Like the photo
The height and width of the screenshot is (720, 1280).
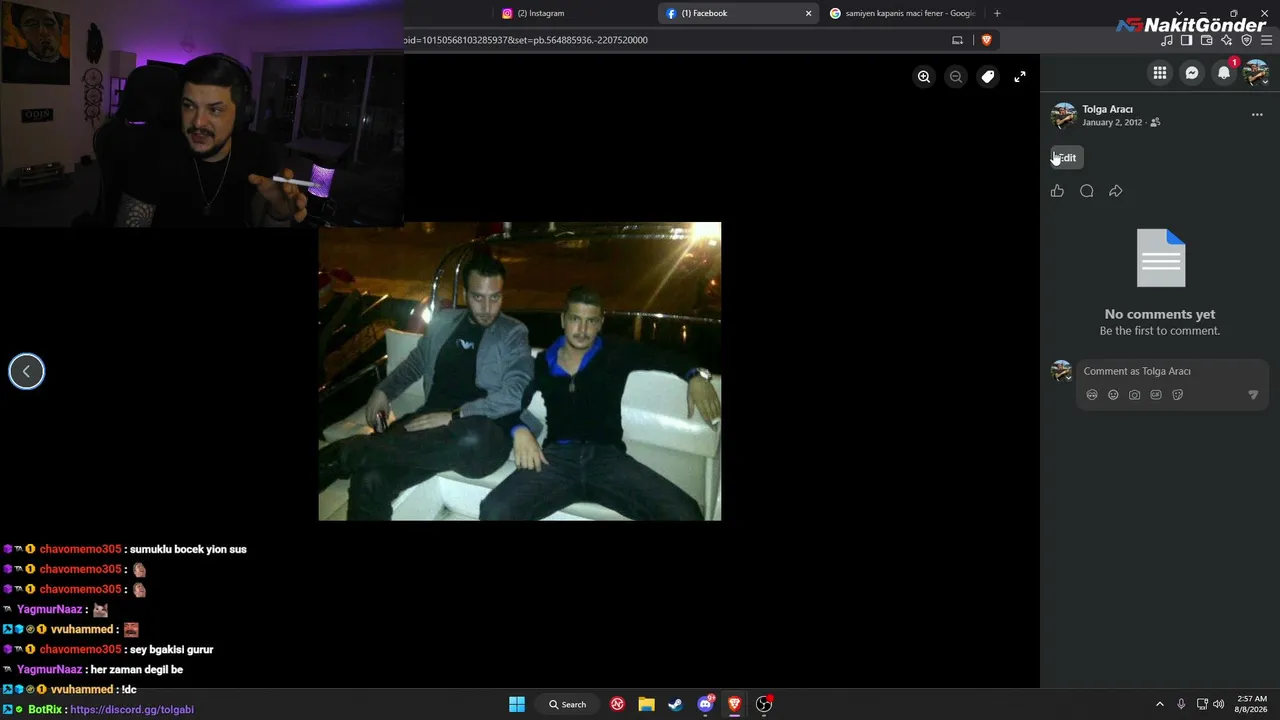1057,191
